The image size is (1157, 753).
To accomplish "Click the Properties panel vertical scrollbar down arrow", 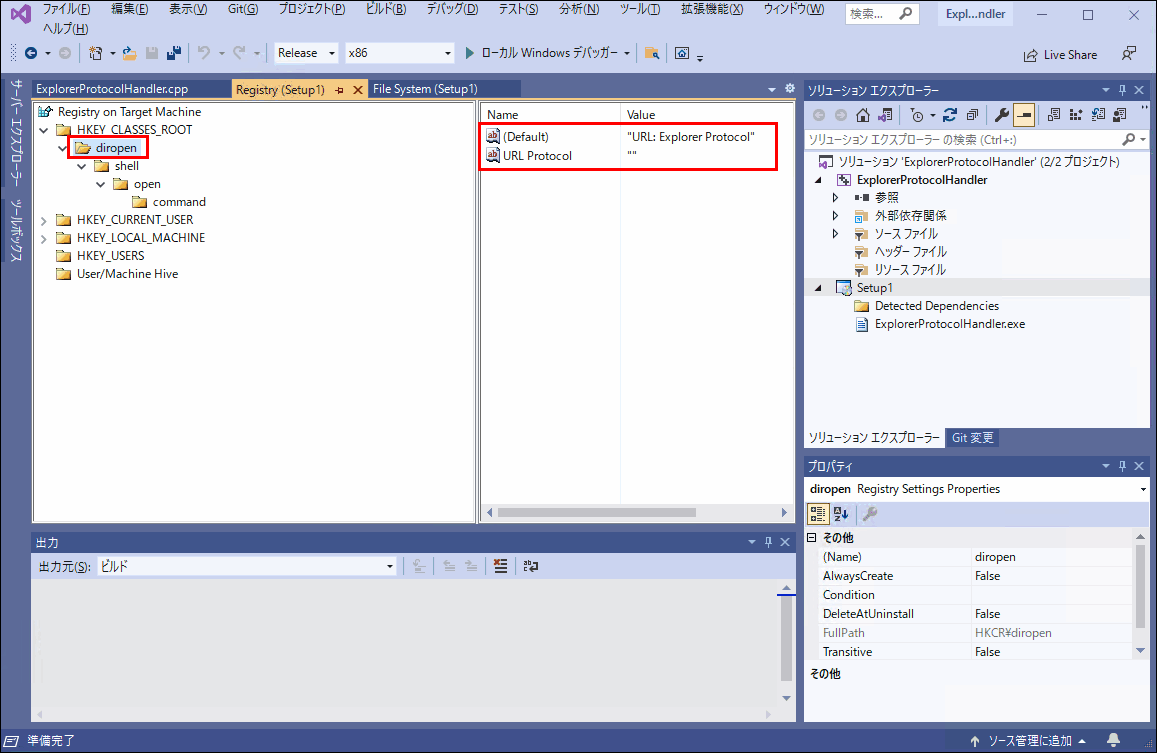I will click(x=1140, y=650).
